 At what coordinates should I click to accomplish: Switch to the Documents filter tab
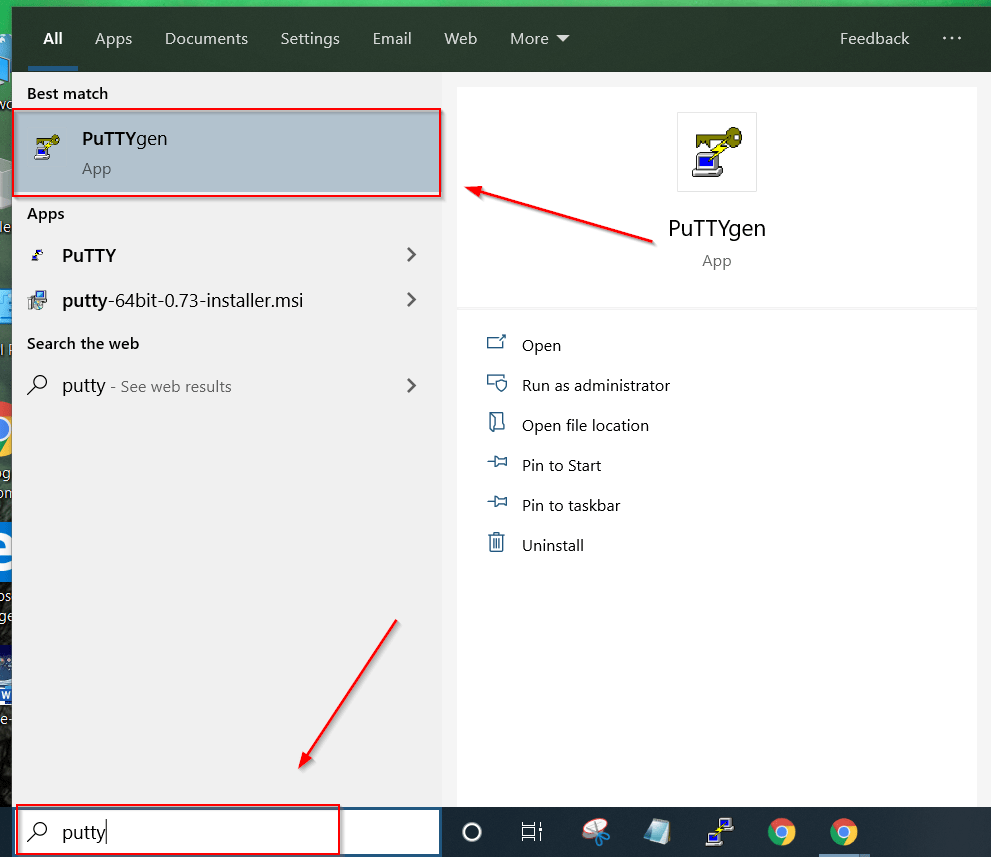click(206, 39)
